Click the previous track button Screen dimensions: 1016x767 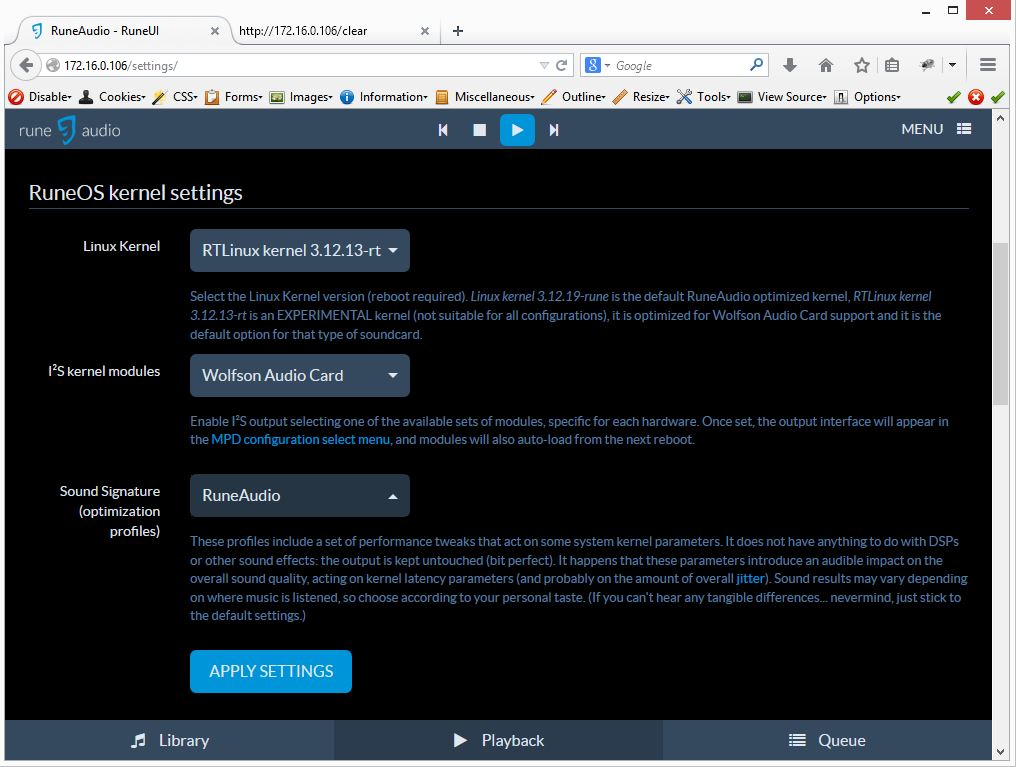(x=443, y=130)
